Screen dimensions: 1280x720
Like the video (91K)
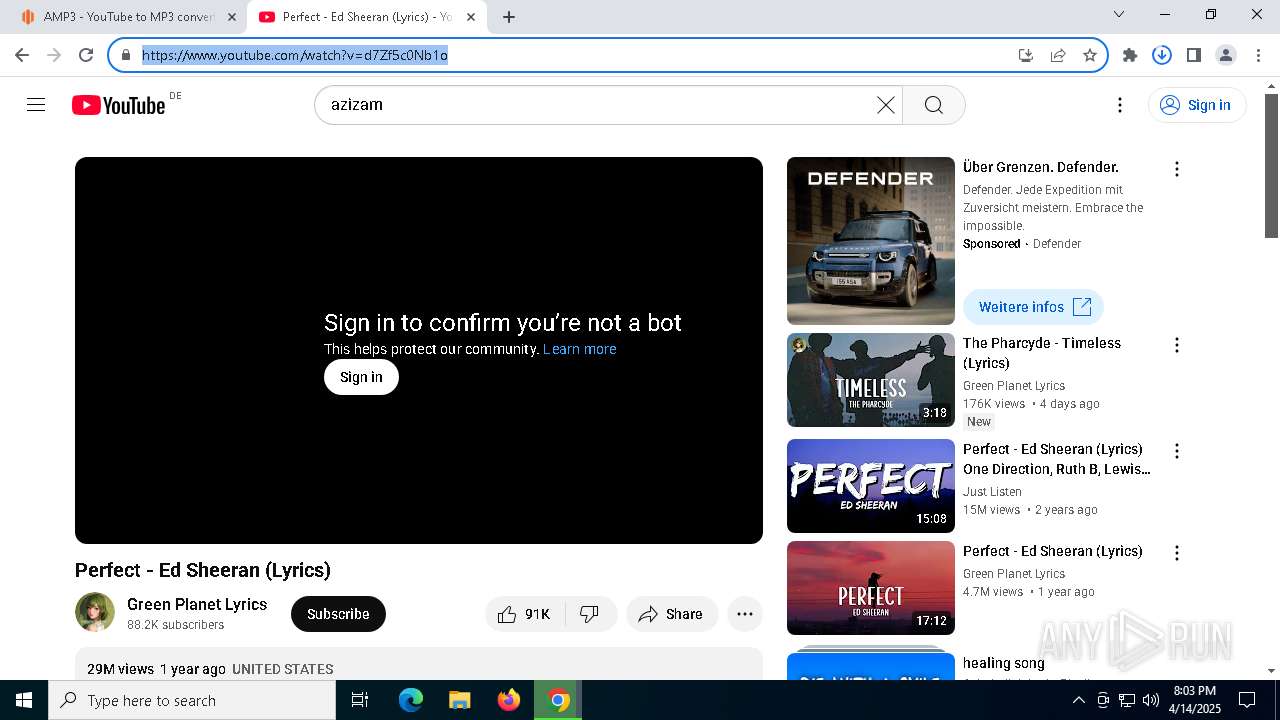click(525, 614)
